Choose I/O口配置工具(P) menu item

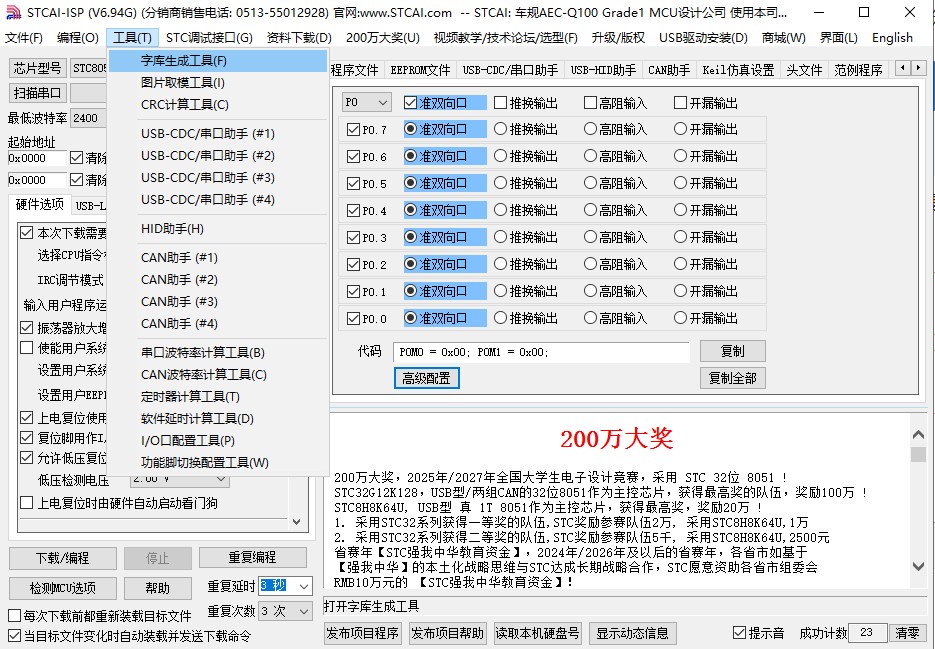218,441
